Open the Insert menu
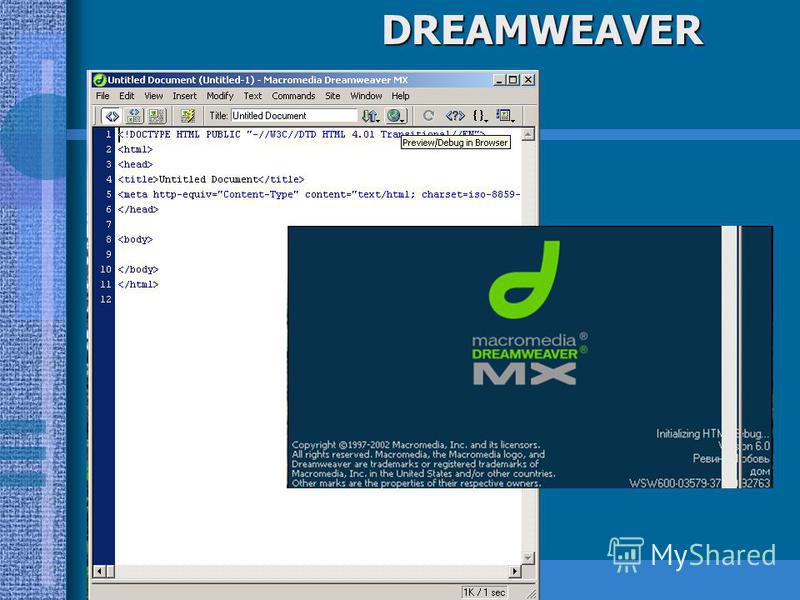800x600 pixels. [185, 96]
